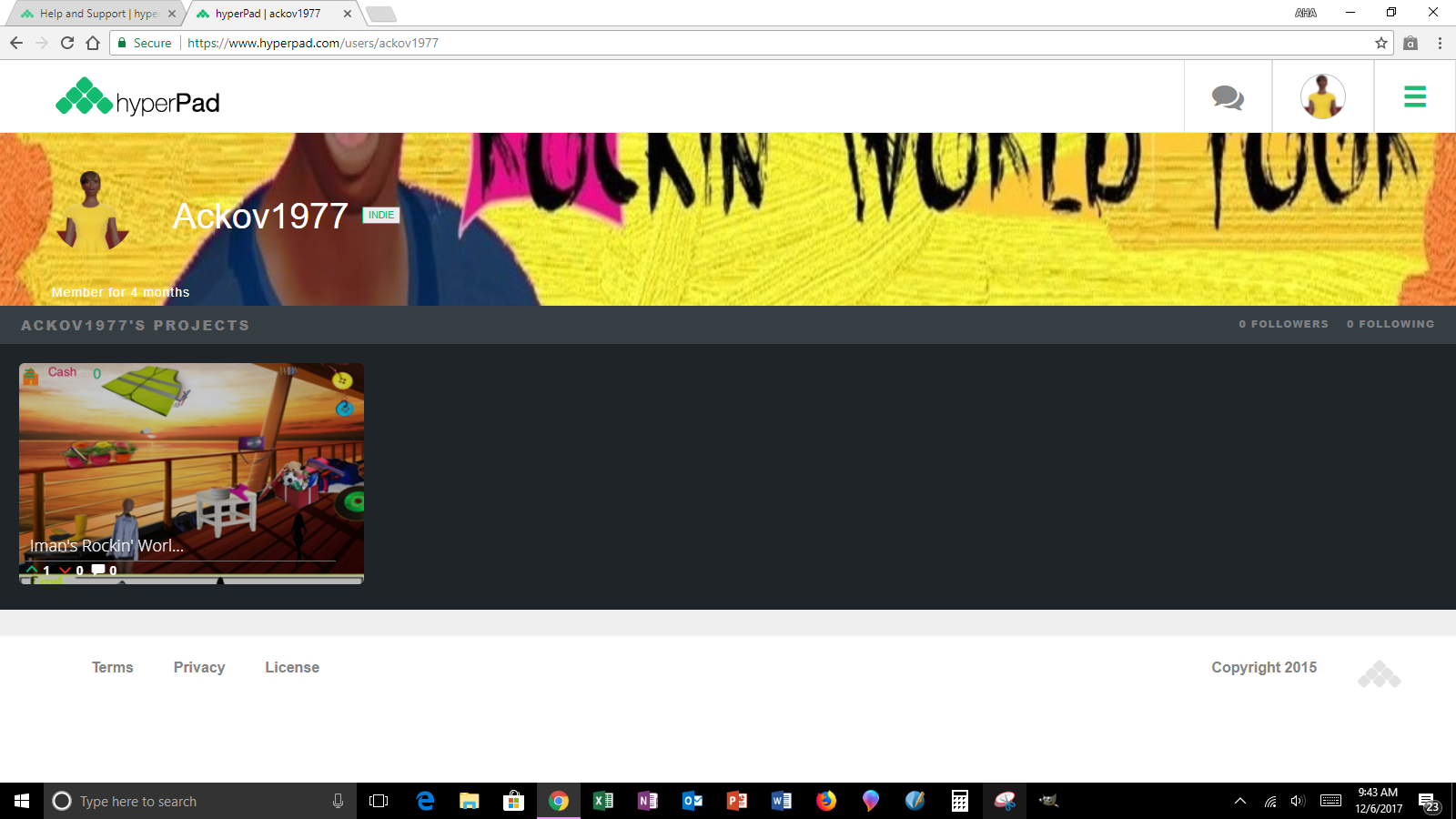This screenshot has height=819, width=1456.
Task: Open the messages chat icon
Action: pos(1227,96)
